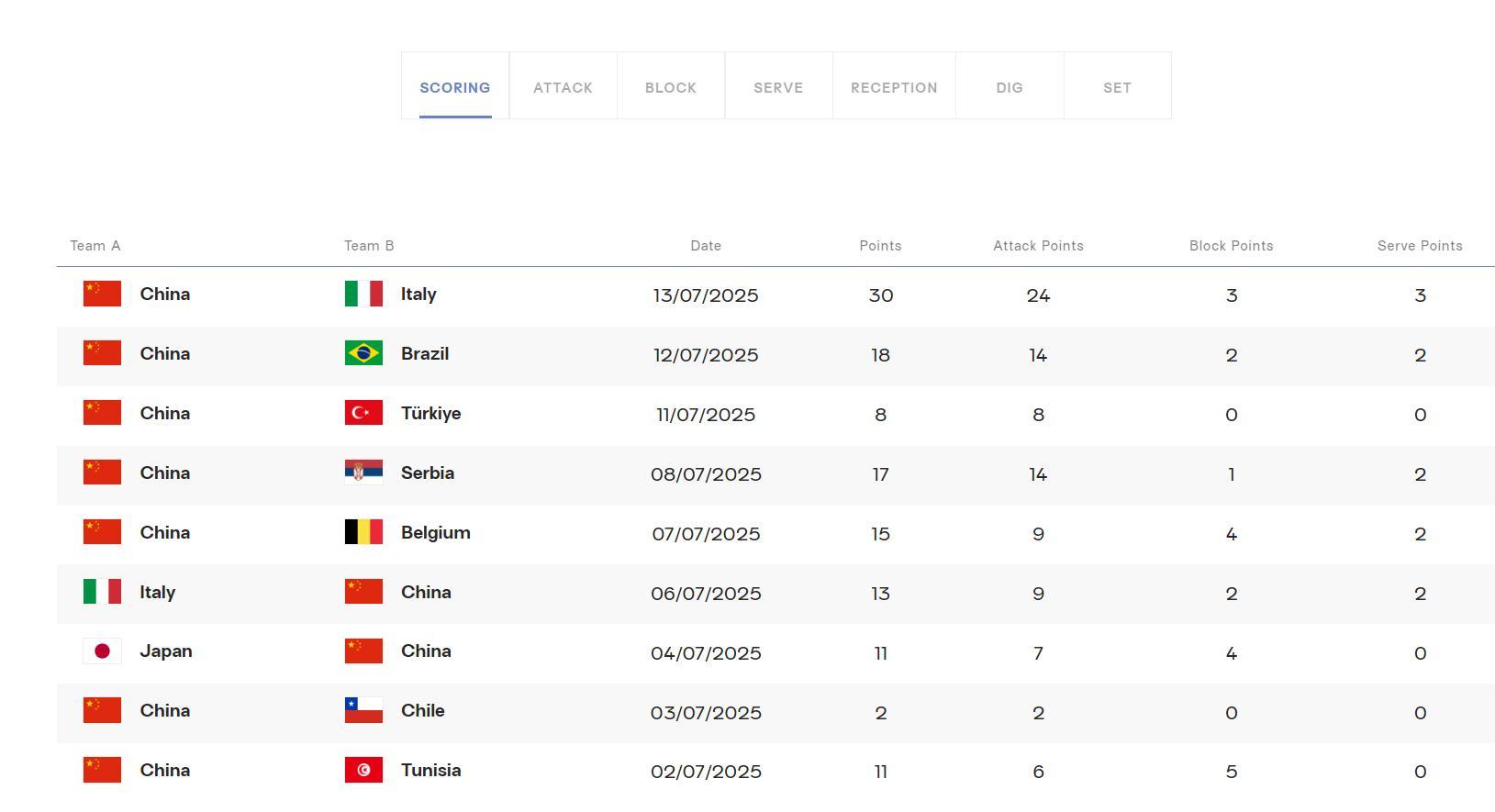
Task: Switch to the Attack tab
Action: click(x=563, y=87)
